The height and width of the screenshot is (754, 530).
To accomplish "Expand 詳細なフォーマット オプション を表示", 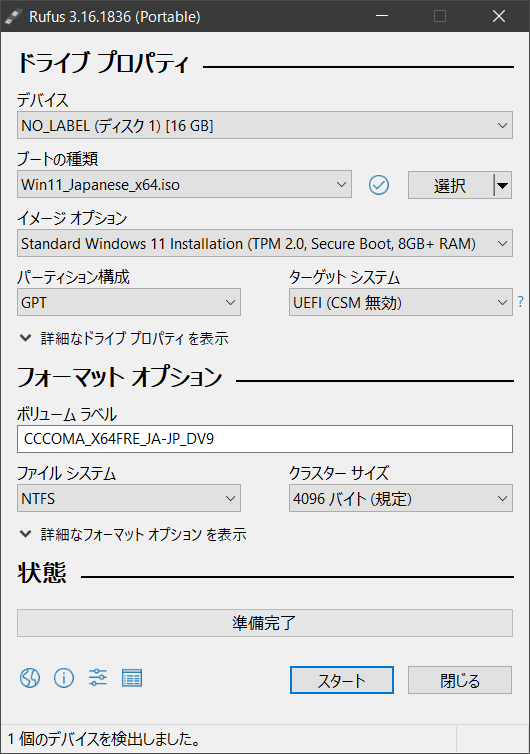I will pos(133,534).
